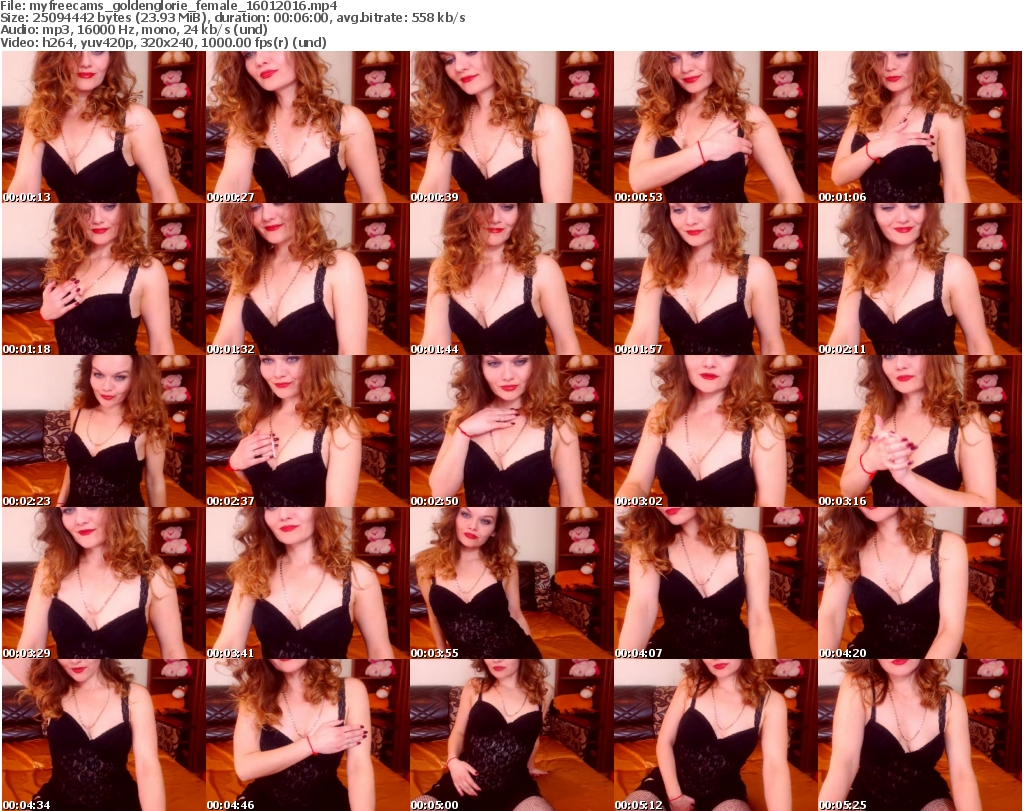Select the thumbnail marked 00:03:41
The height and width of the screenshot is (811, 1024).
(x=308, y=583)
